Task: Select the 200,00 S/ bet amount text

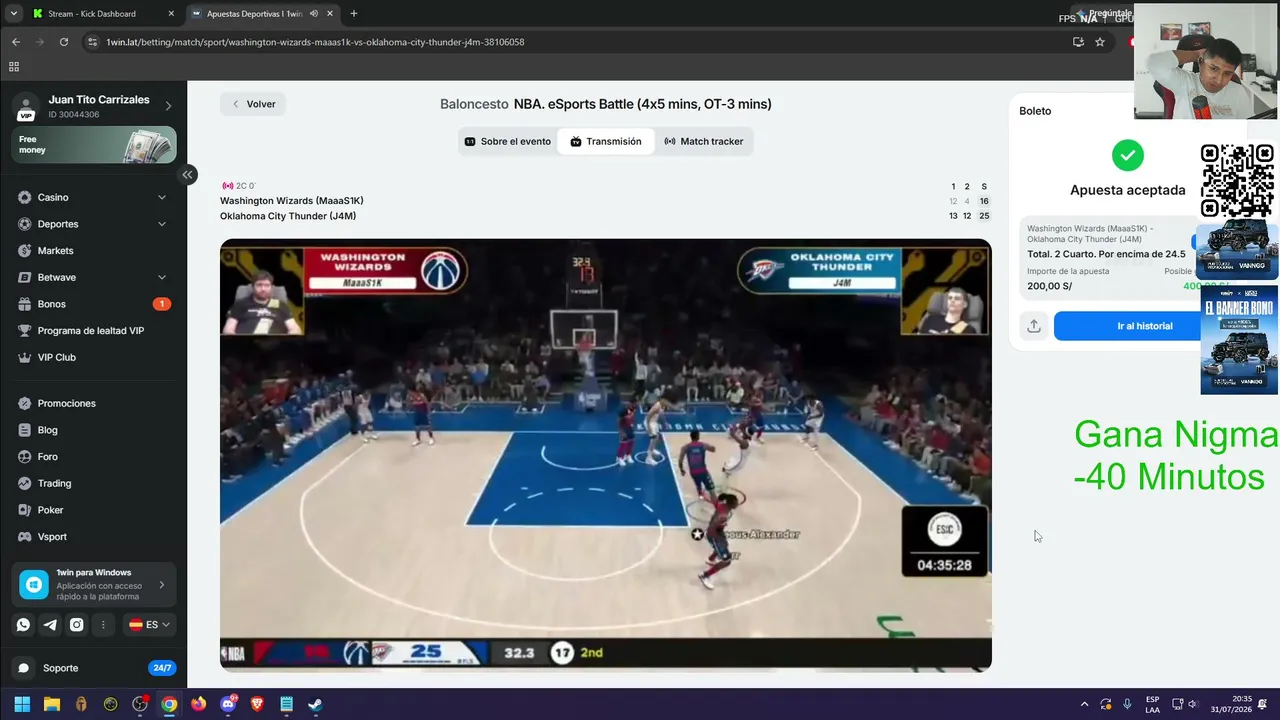Action: tap(1049, 286)
